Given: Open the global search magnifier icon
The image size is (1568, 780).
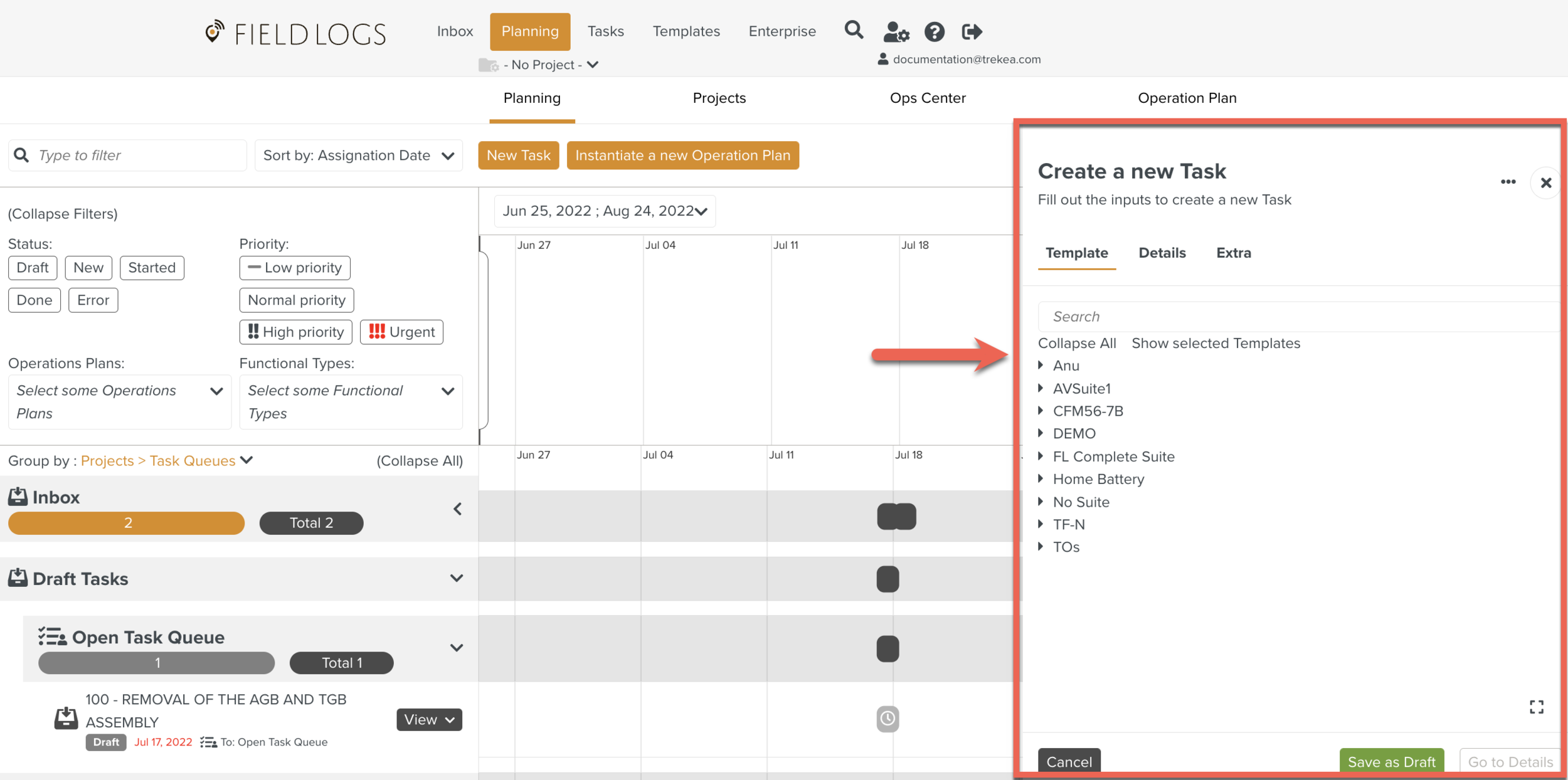Looking at the screenshot, I should point(854,30).
